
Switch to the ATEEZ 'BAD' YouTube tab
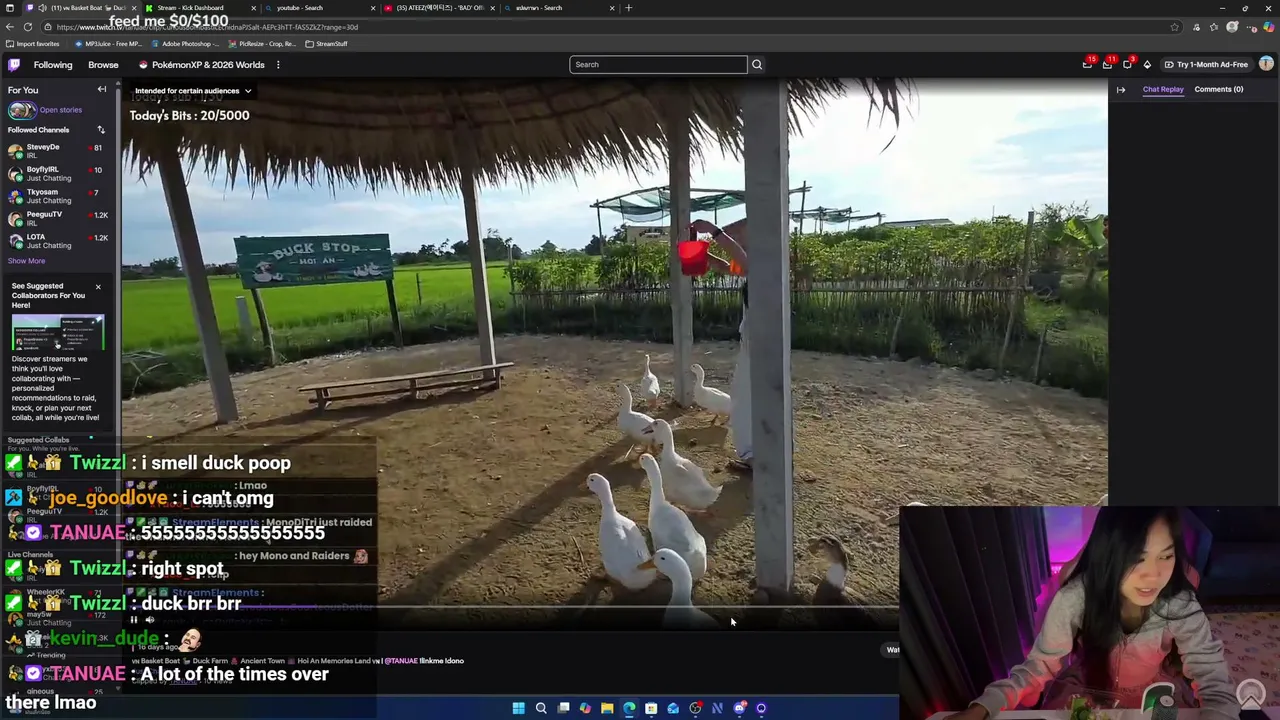(438, 8)
